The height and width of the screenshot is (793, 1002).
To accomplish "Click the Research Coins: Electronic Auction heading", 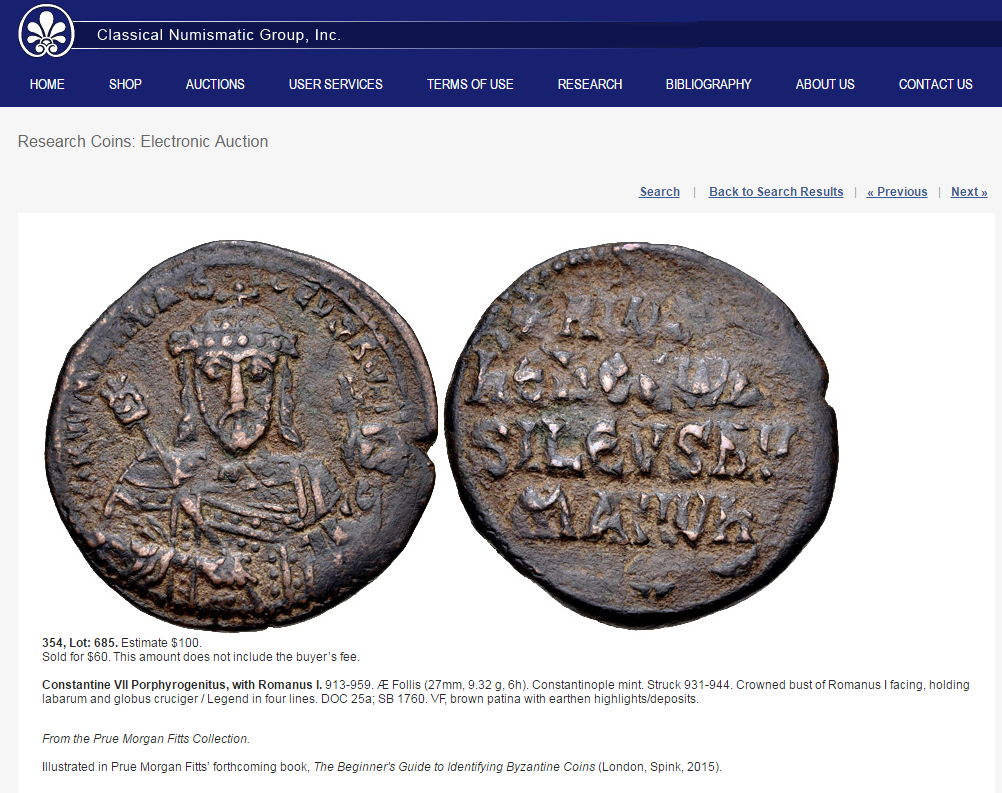I will [x=143, y=141].
